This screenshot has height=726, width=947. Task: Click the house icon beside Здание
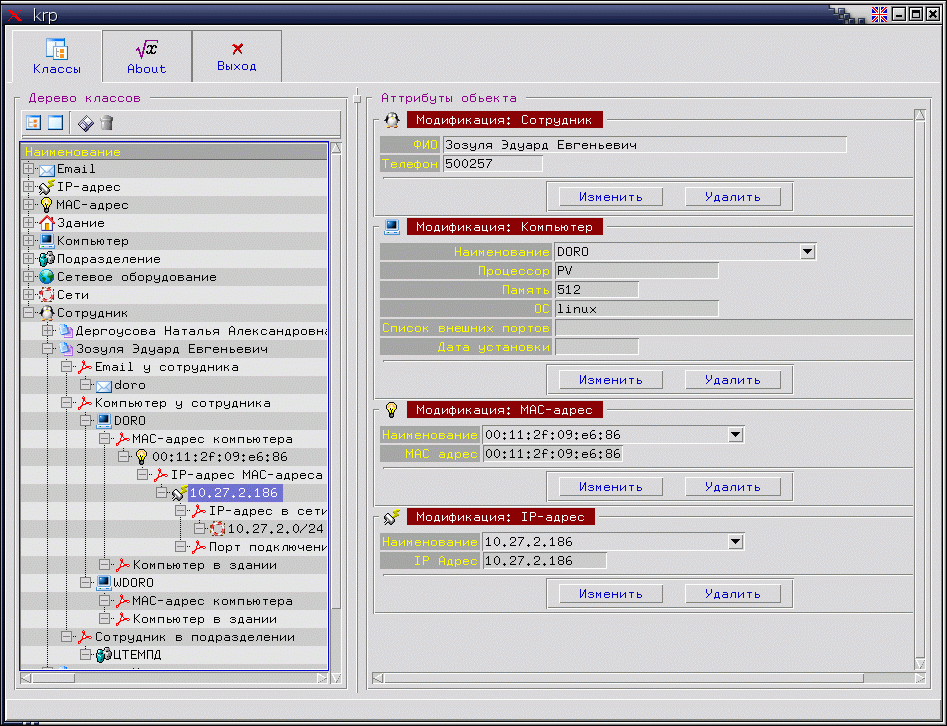tap(46, 223)
